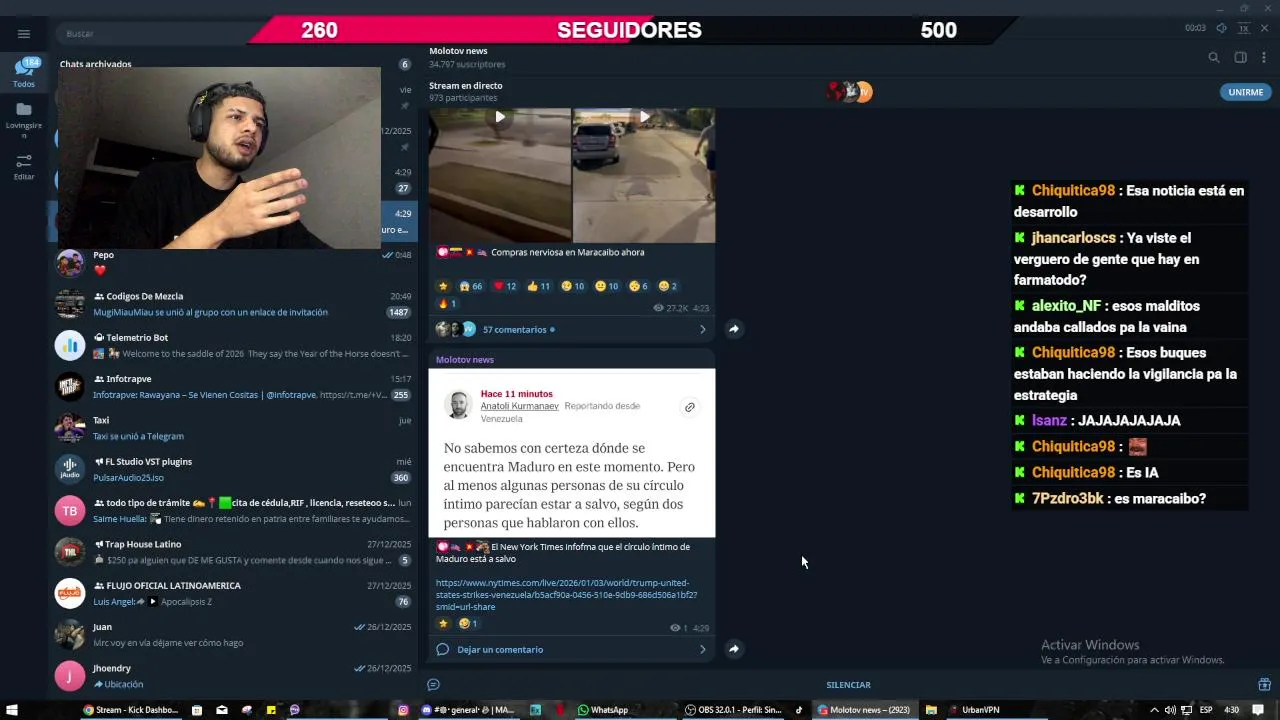This screenshot has width=1280, height=720.
Task: Mute the audio player volume icon
Action: pos(1222,29)
